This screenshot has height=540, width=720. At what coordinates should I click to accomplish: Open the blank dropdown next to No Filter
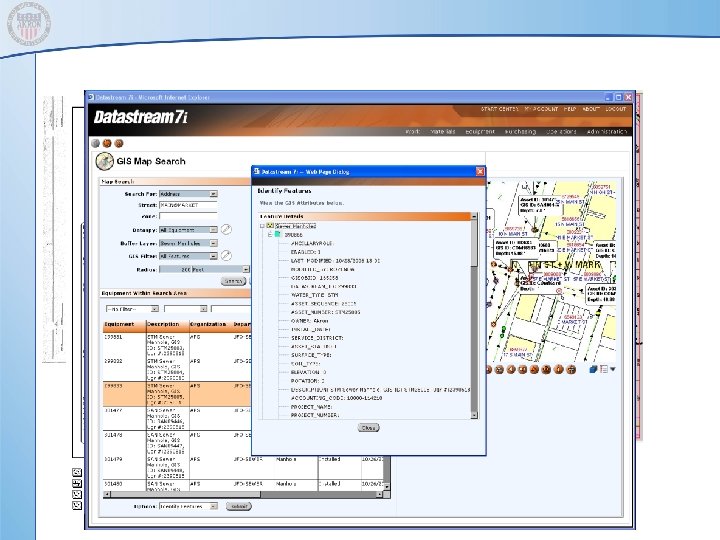pyautogui.click(x=186, y=309)
